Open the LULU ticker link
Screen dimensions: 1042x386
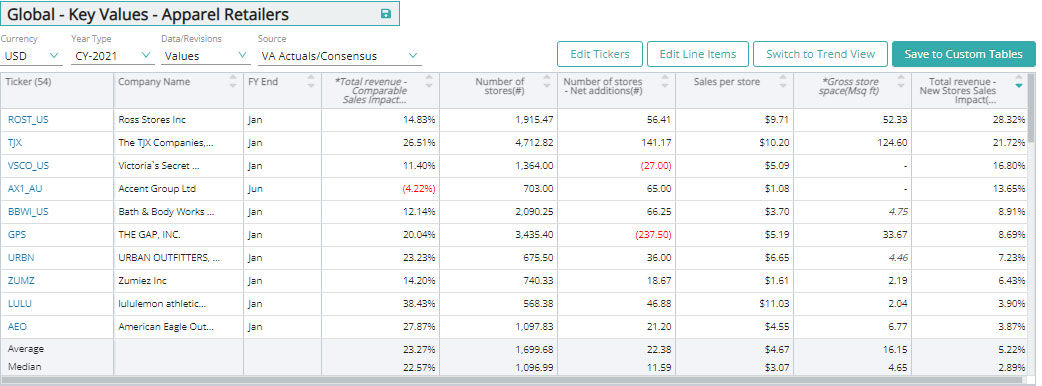click(20, 304)
